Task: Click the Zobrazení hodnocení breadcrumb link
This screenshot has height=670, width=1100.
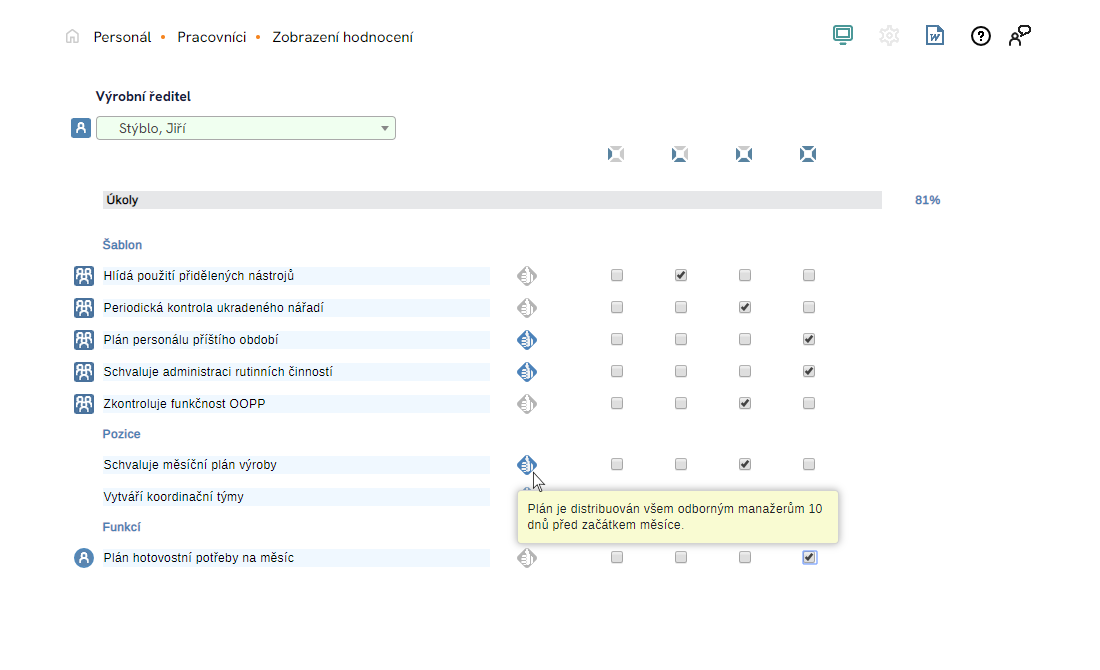Action: (x=342, y=37)
